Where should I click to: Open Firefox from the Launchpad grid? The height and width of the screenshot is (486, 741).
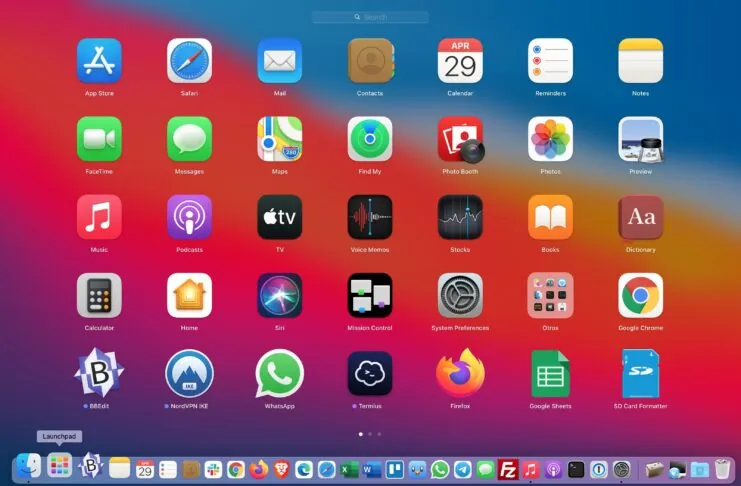(x=460, y=373)
